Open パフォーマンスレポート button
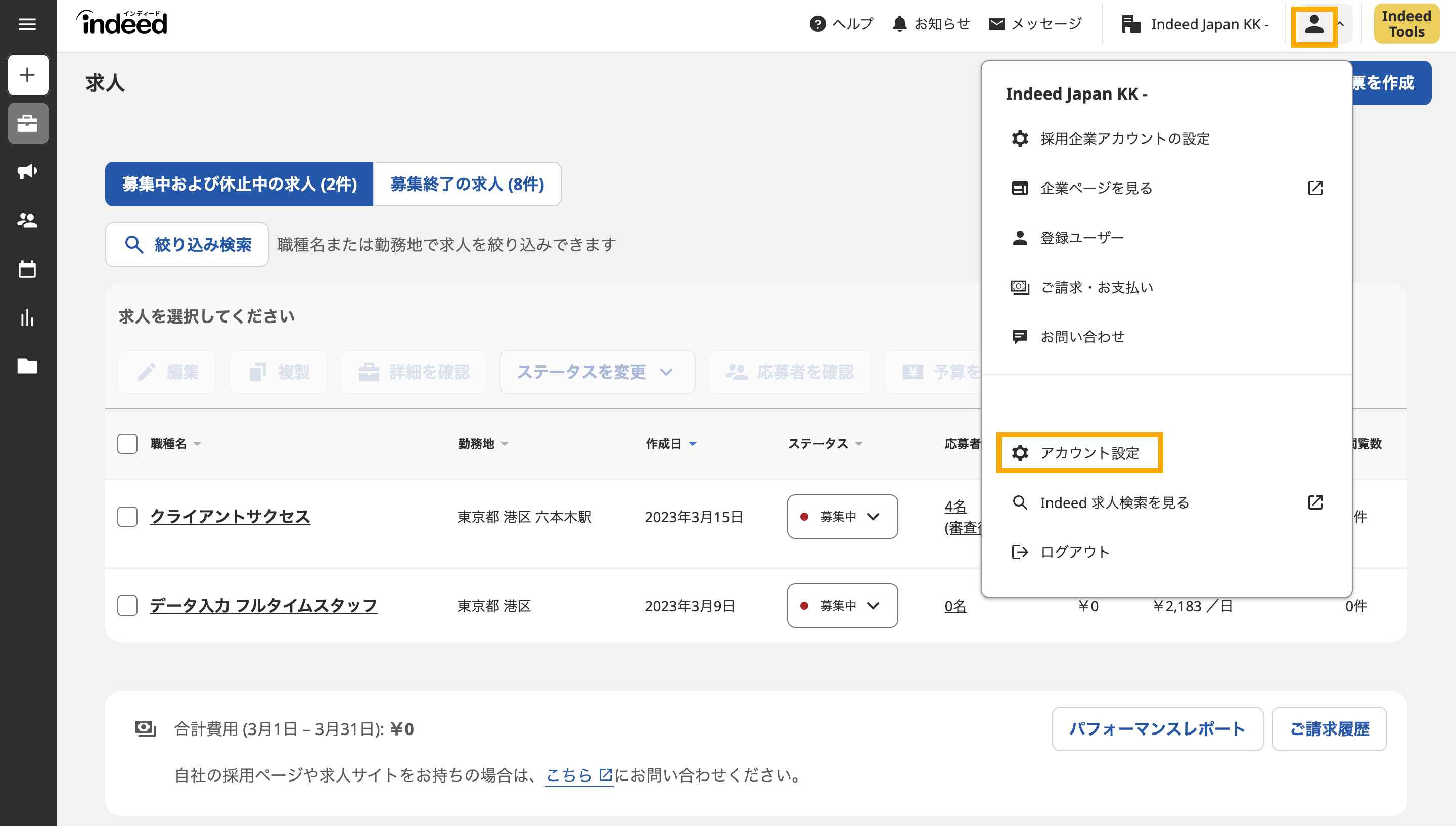Screen dimensions: 1456x826 click(1157, 728)
